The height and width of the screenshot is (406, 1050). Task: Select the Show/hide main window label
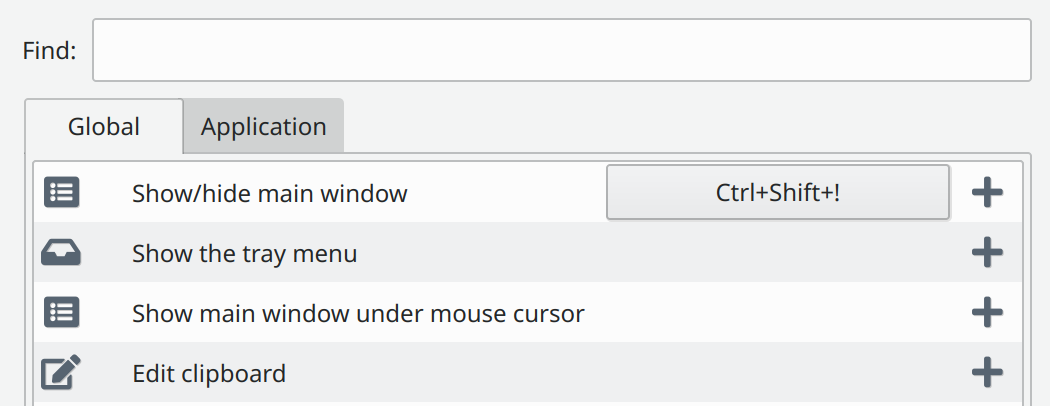[x=269, y=194]
